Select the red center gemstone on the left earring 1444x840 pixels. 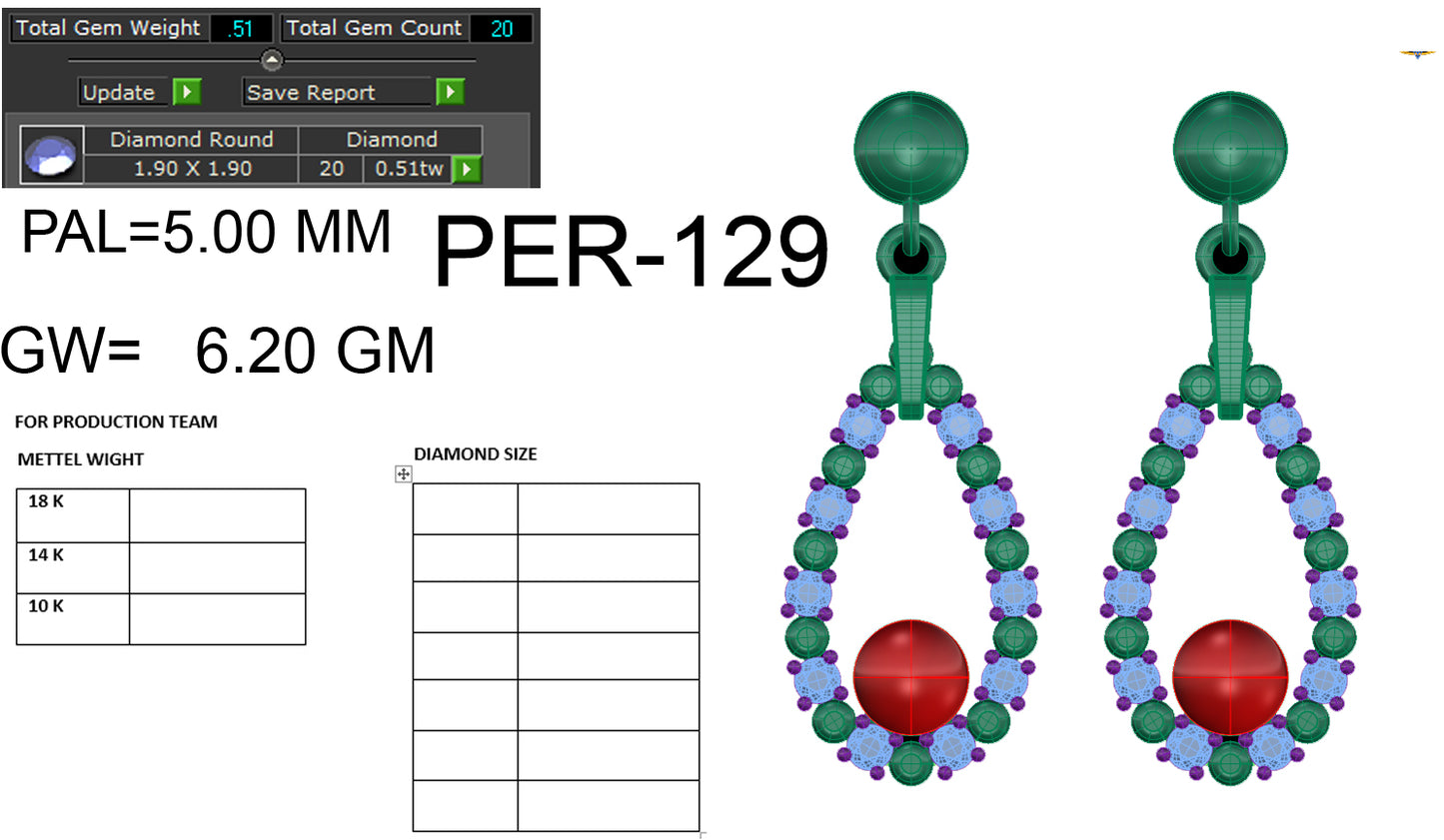pyautogui.click(x=910, y=674)
